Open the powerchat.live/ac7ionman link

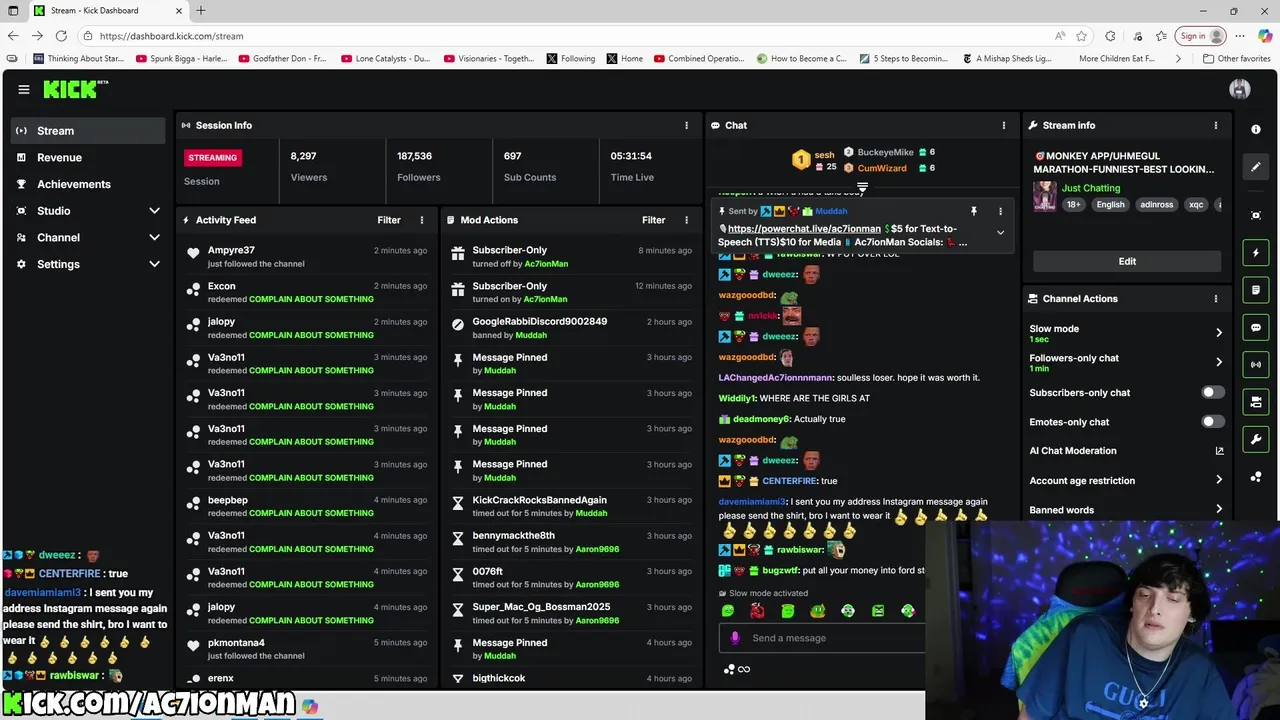point(804,229)
